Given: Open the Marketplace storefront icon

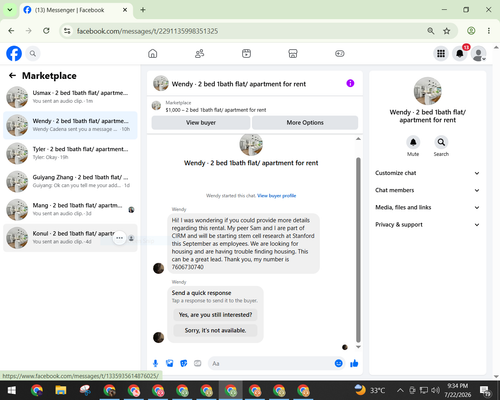Looking at the screenshot, I should tap(293, 53).
